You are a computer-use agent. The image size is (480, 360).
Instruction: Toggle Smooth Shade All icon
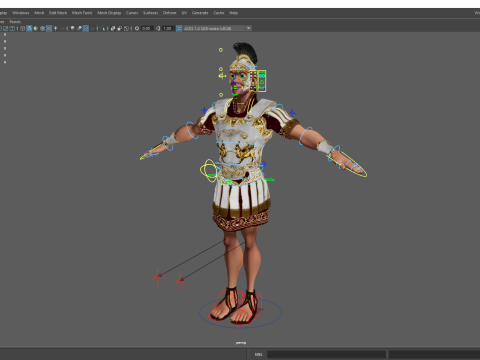29,28
